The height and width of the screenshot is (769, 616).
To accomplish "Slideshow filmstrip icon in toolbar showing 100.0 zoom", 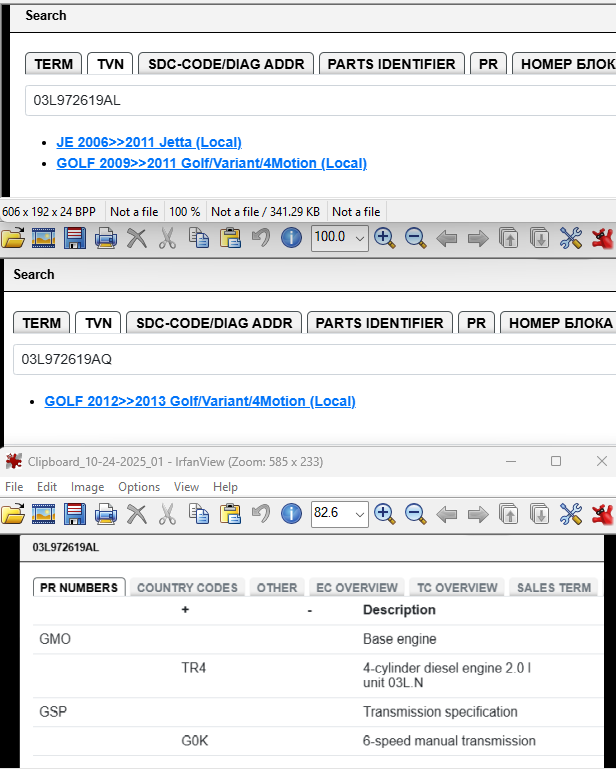I will (x=43, y=238).
